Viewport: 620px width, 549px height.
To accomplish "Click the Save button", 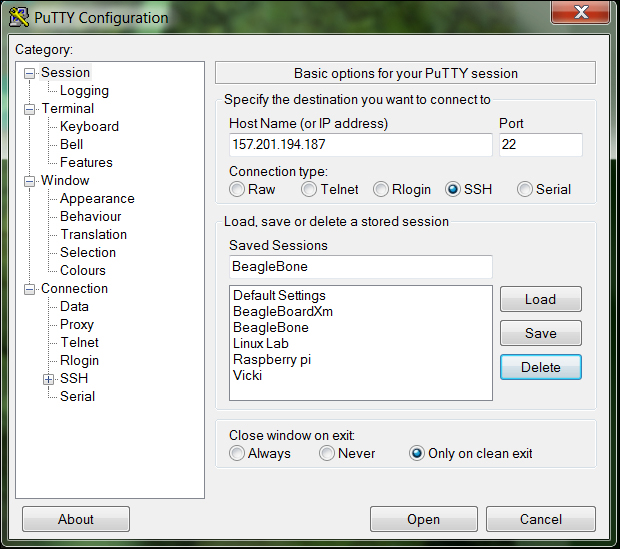I will click(x=541, y=333).
